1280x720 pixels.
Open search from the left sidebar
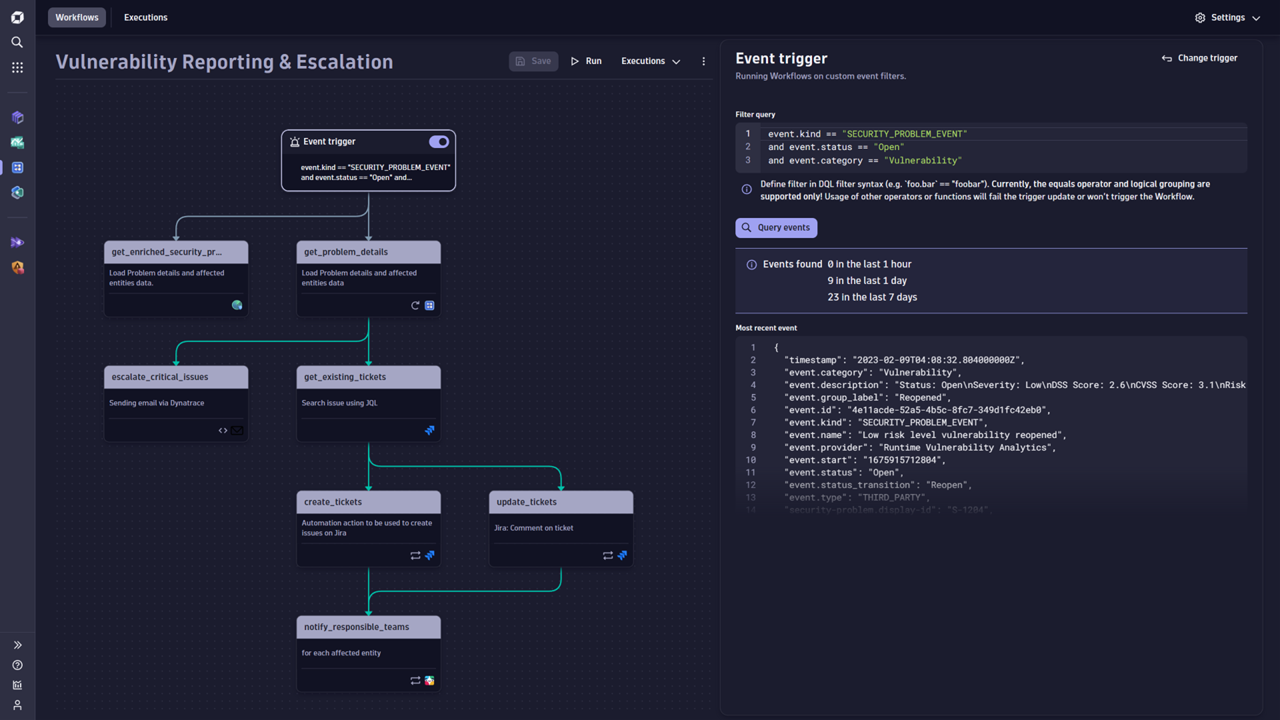17,42
